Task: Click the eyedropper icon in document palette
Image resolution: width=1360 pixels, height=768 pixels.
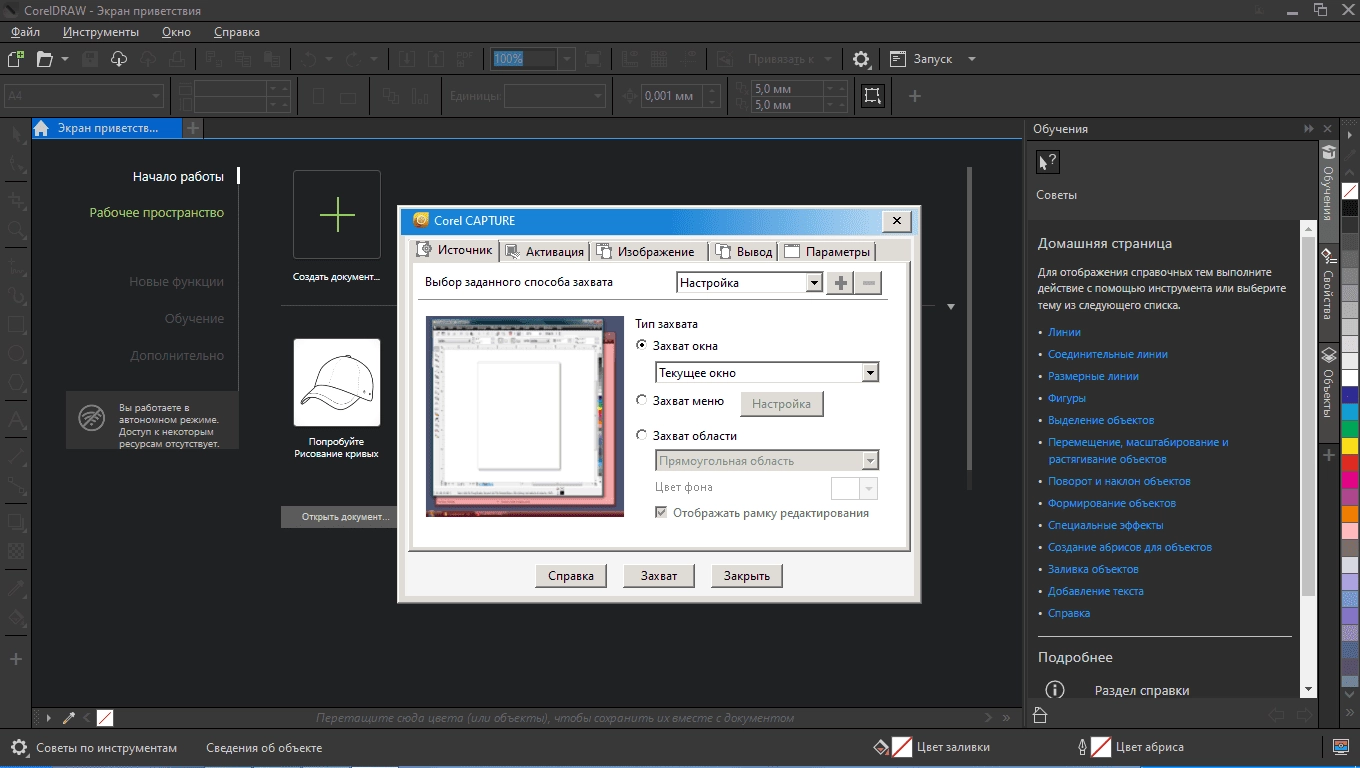Action: (69, 718)
